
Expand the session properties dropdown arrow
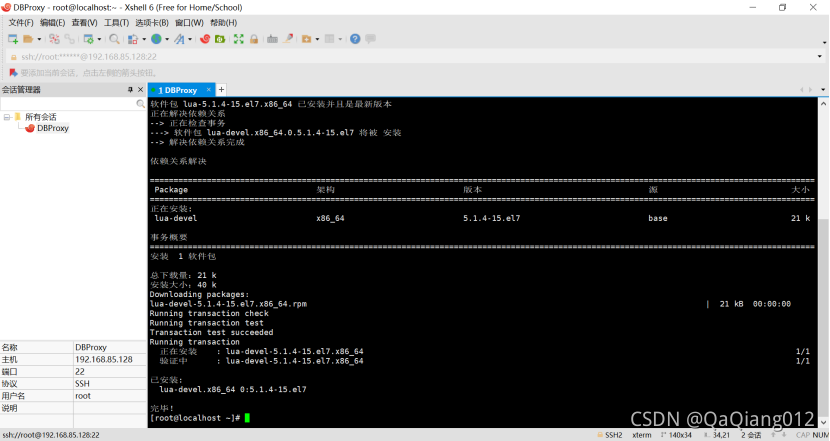(x=99, y=39)
